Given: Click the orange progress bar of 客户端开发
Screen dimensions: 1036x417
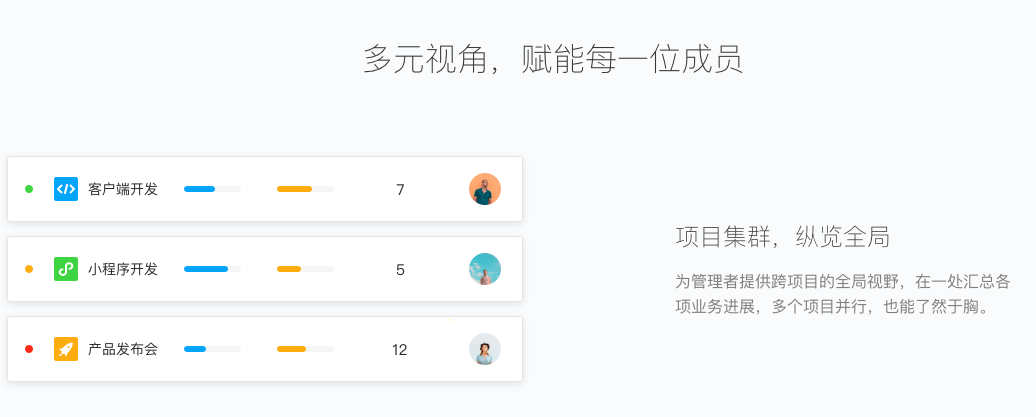Looking at the screenshot, I should tap(305, 189).
